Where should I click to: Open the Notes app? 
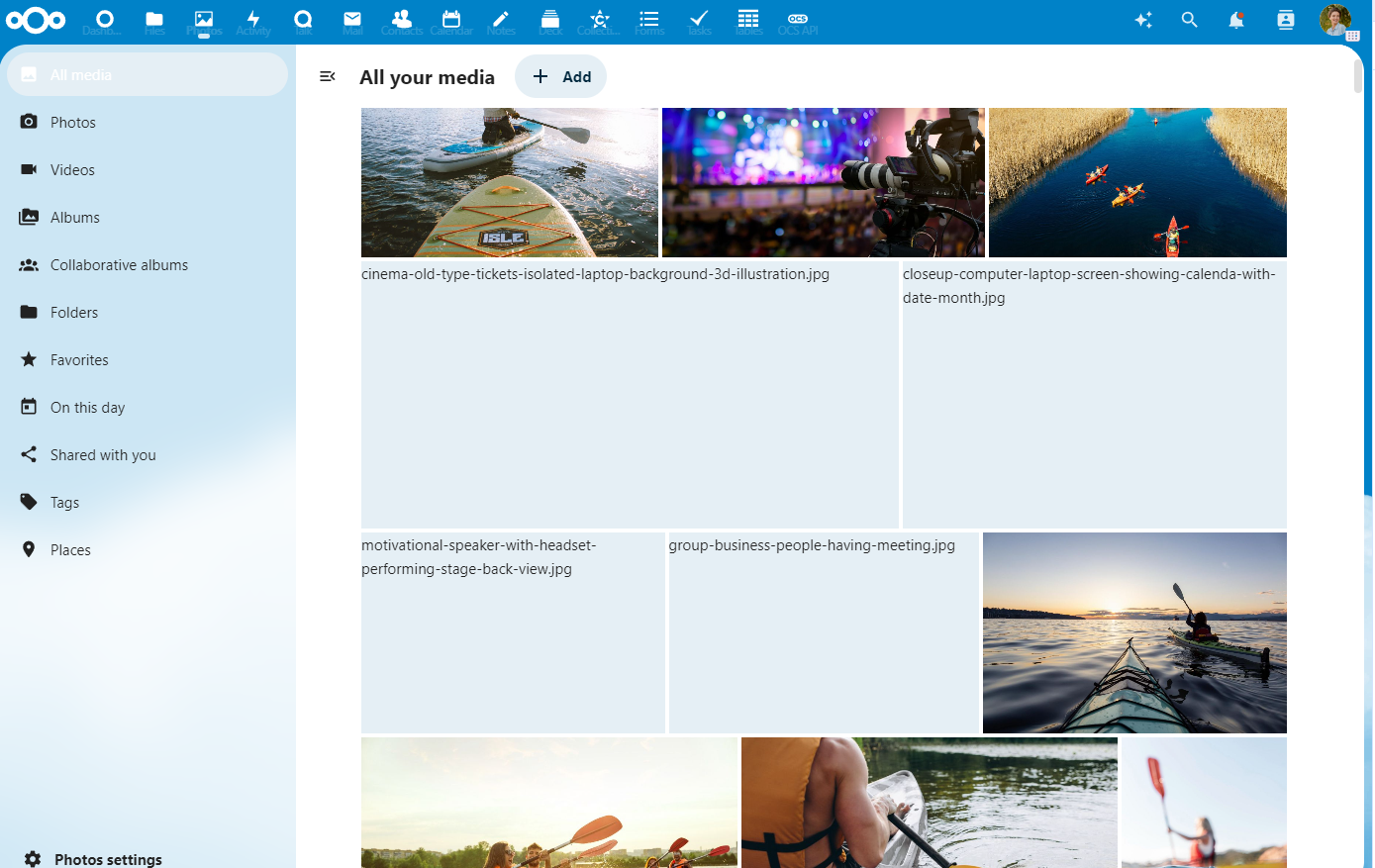[501, 20]
